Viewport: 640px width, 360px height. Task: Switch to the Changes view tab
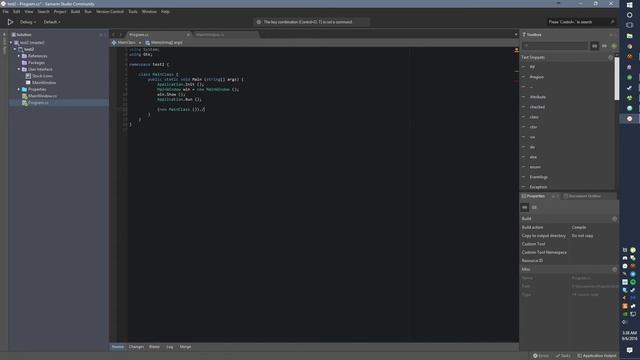136,347
